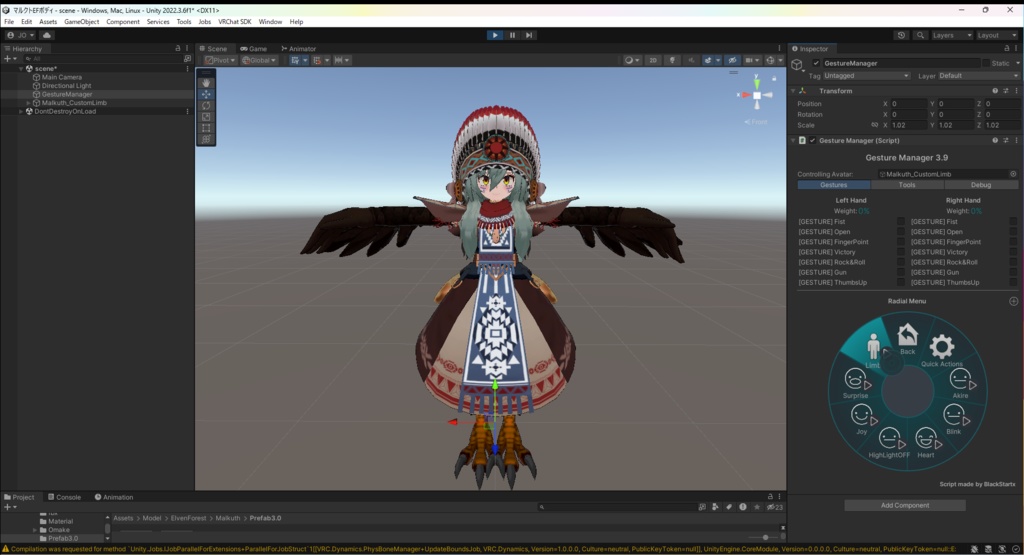Screen dimensions: 1024x555
Task: Open scene draw mode dropdown
Action: pyautogui.click(x=632, y=60)
